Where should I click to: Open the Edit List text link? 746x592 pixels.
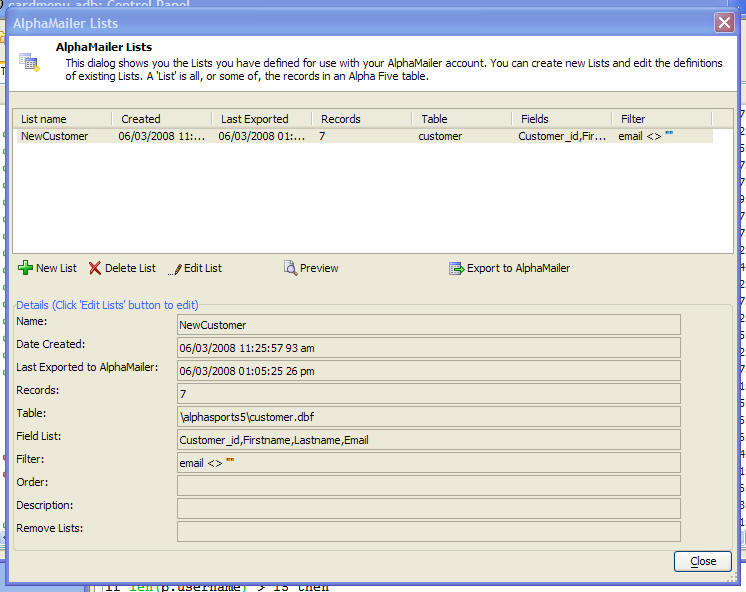(x=203, y=268)
